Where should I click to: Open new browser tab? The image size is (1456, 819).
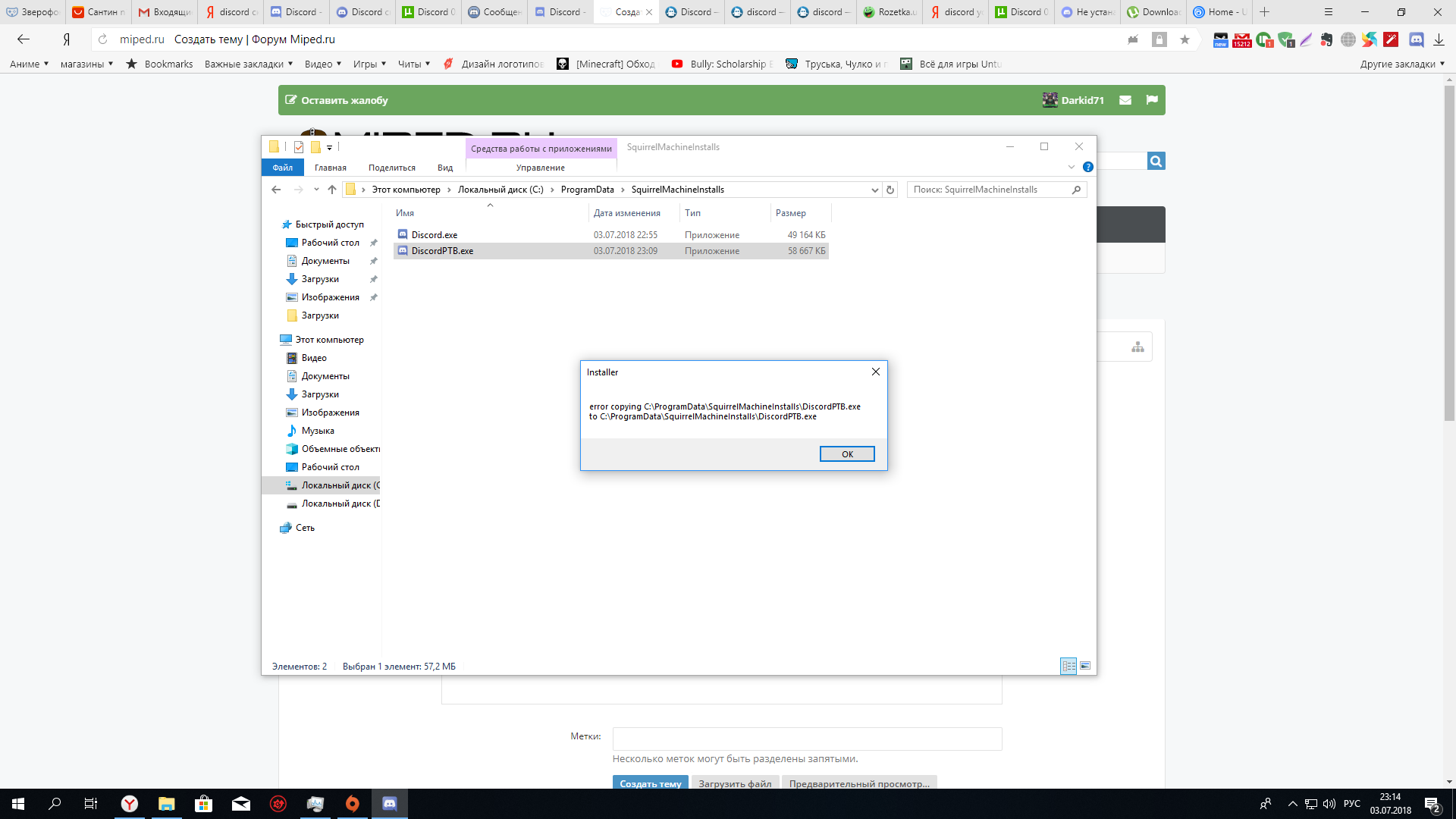click(1264, 12)
